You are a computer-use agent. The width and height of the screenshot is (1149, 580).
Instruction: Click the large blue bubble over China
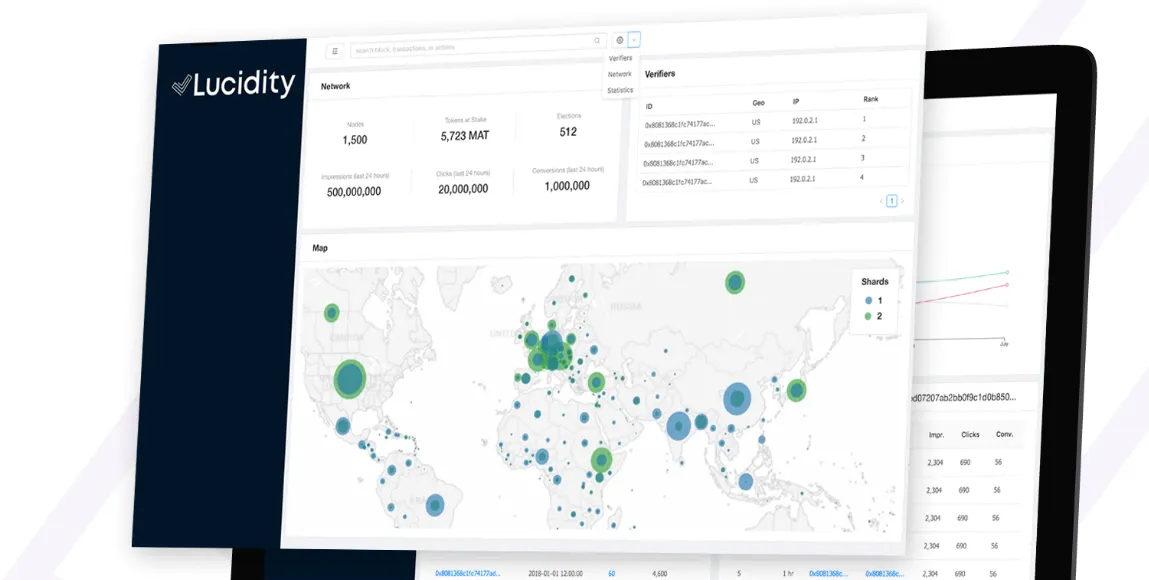pyautogui.click(x=737, y=399)
